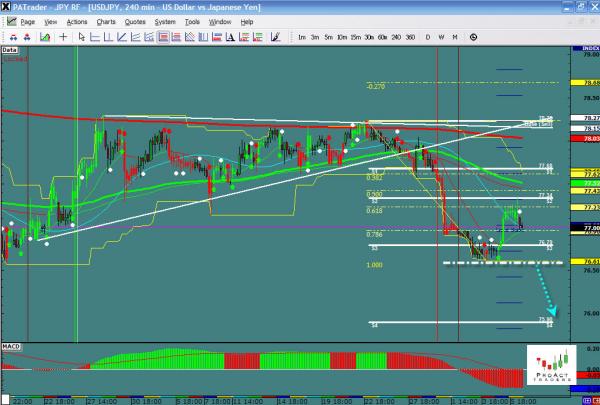This screenshot has height=405, width=600.
Task: Choose the 1m timeframe button
Action: [x=302, y=37]
